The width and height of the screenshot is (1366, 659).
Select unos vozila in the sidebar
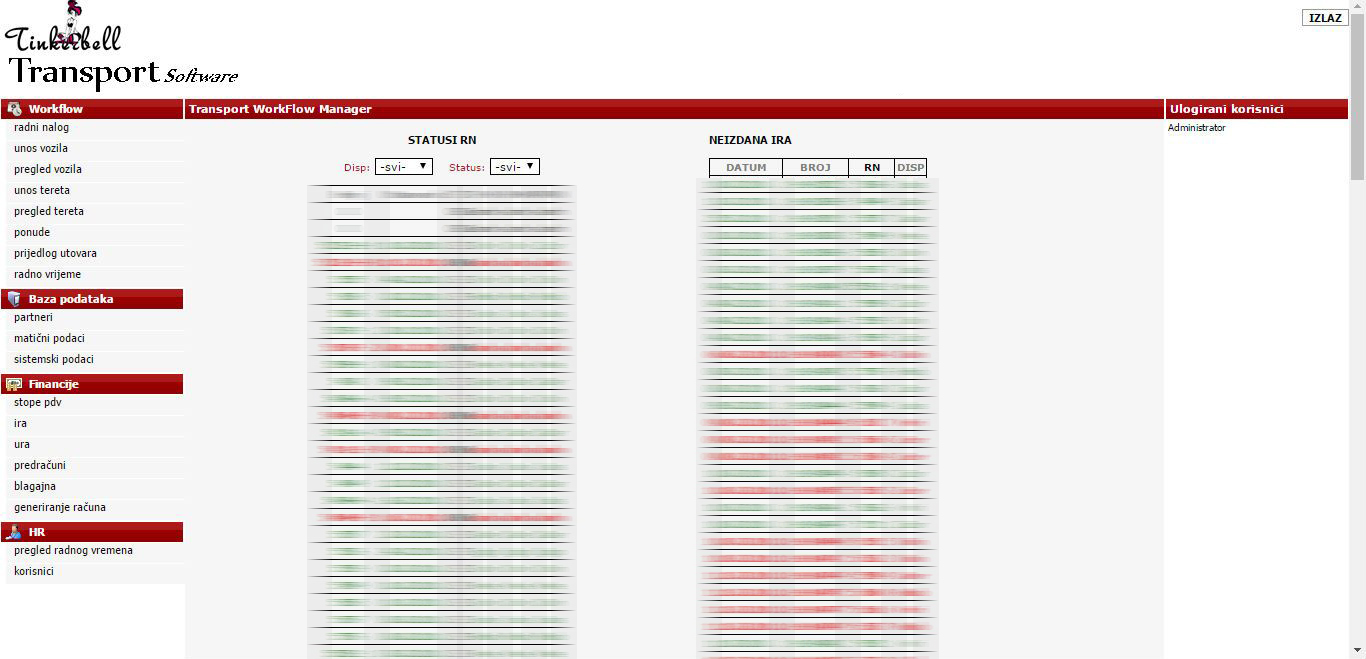[x=41, y=149]
